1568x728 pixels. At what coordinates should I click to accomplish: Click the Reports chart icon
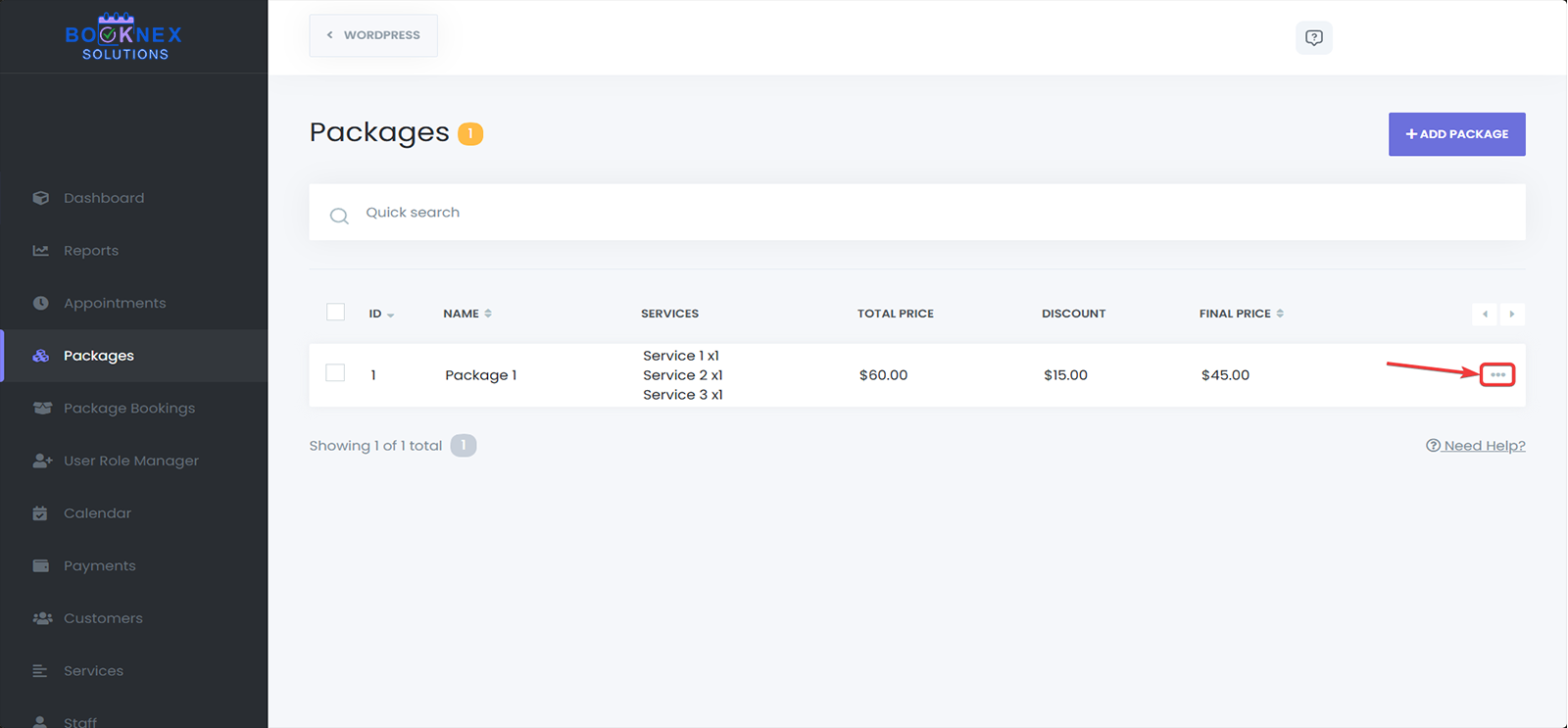pyautogui.click(x=40, y=251)
